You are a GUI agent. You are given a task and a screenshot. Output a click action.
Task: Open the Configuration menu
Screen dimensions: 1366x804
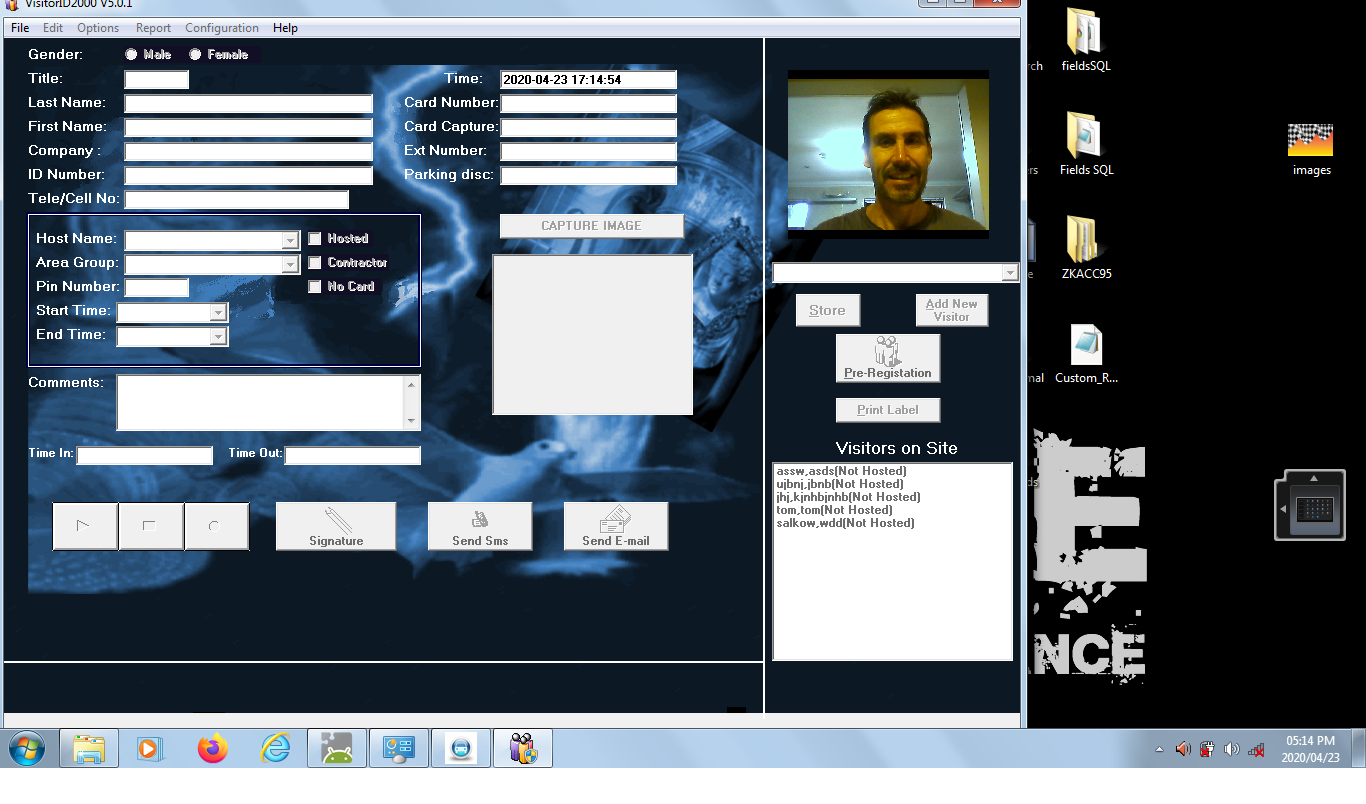pyautogui.click(x=222, y=28)
